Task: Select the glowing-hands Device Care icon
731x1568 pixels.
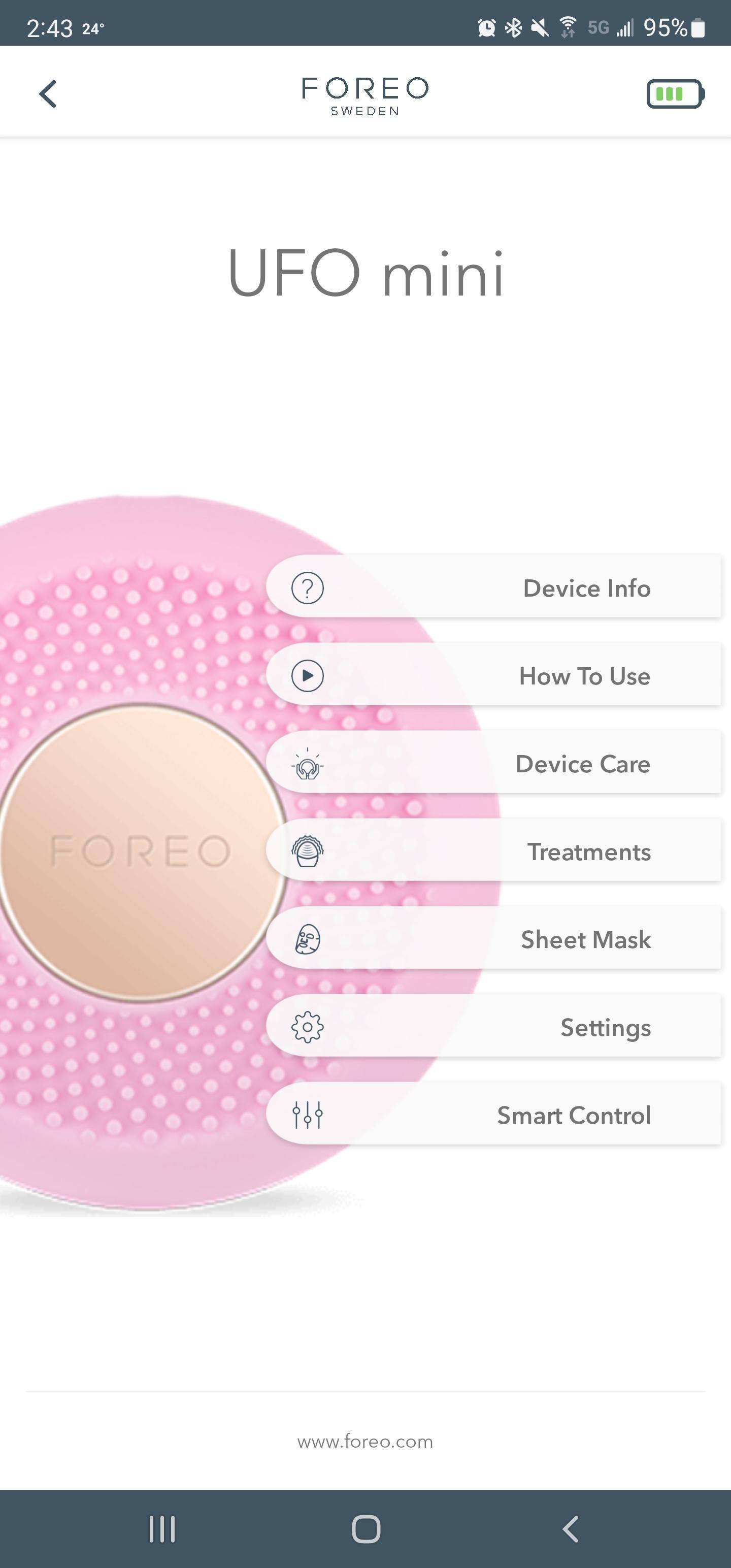Action: pos(307,764)
